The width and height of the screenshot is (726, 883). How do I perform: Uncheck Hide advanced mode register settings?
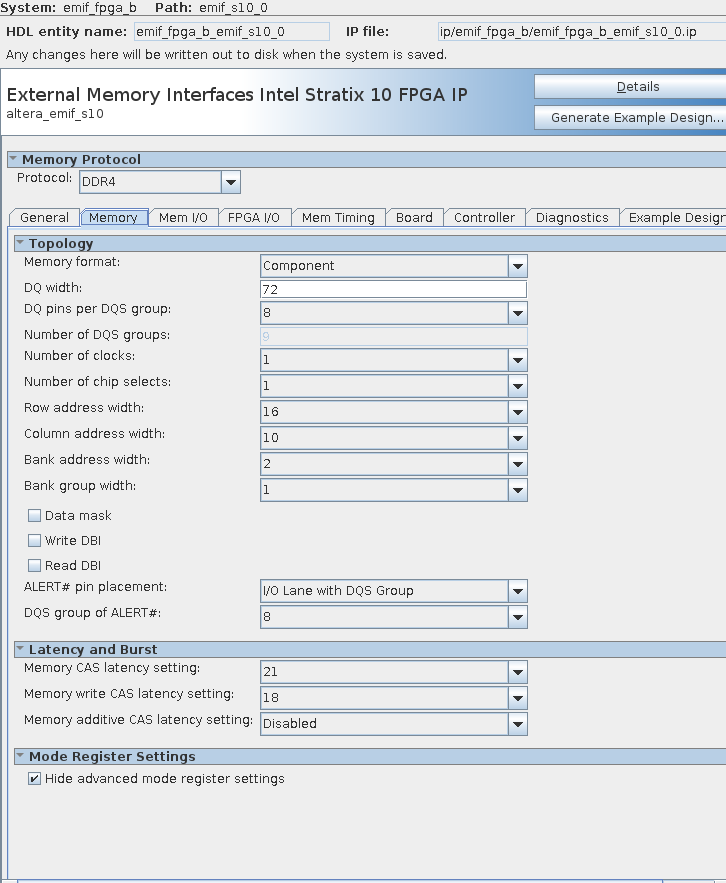click(34, 779)
